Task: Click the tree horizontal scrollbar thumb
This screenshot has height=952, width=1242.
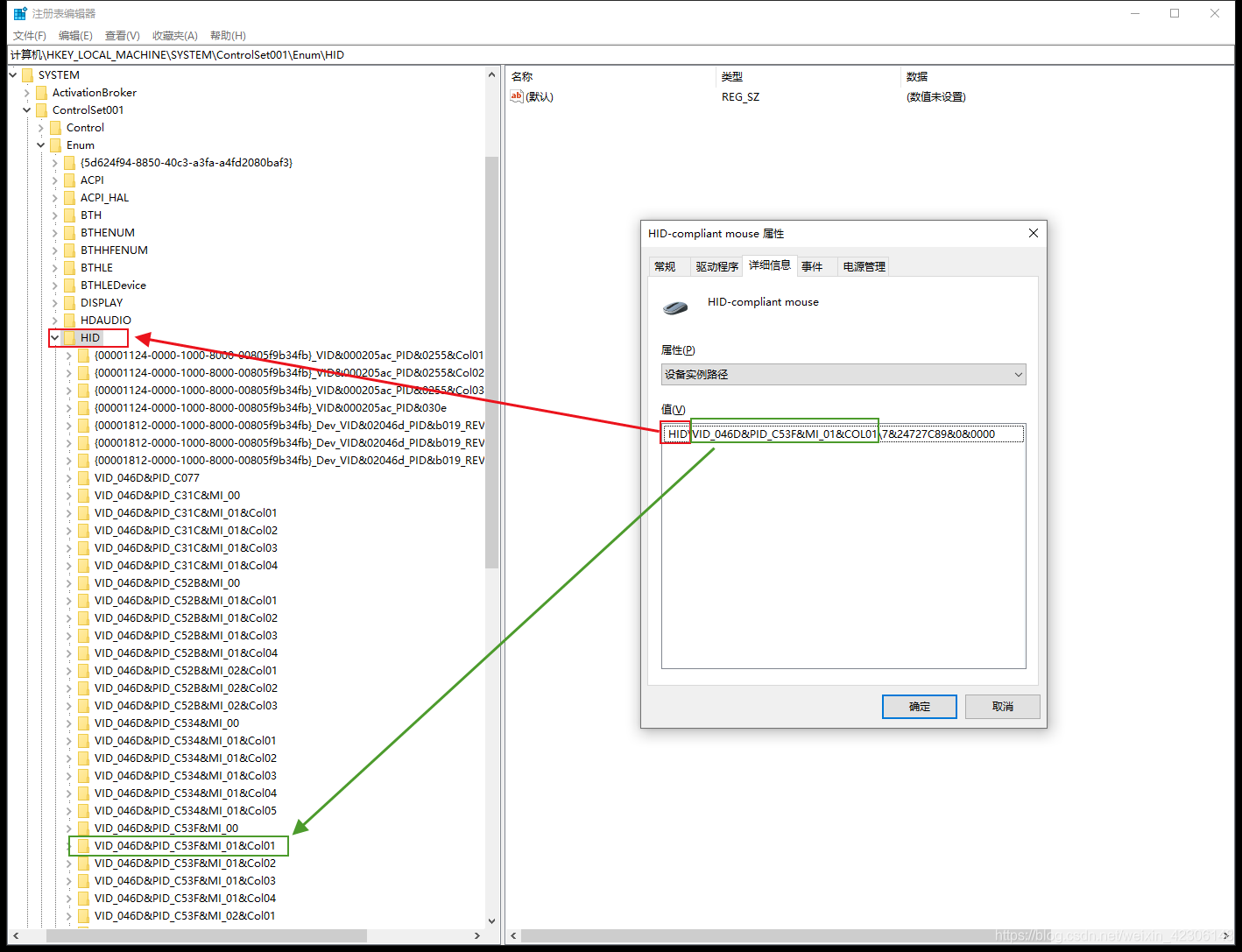Action: tap(207, 935)
